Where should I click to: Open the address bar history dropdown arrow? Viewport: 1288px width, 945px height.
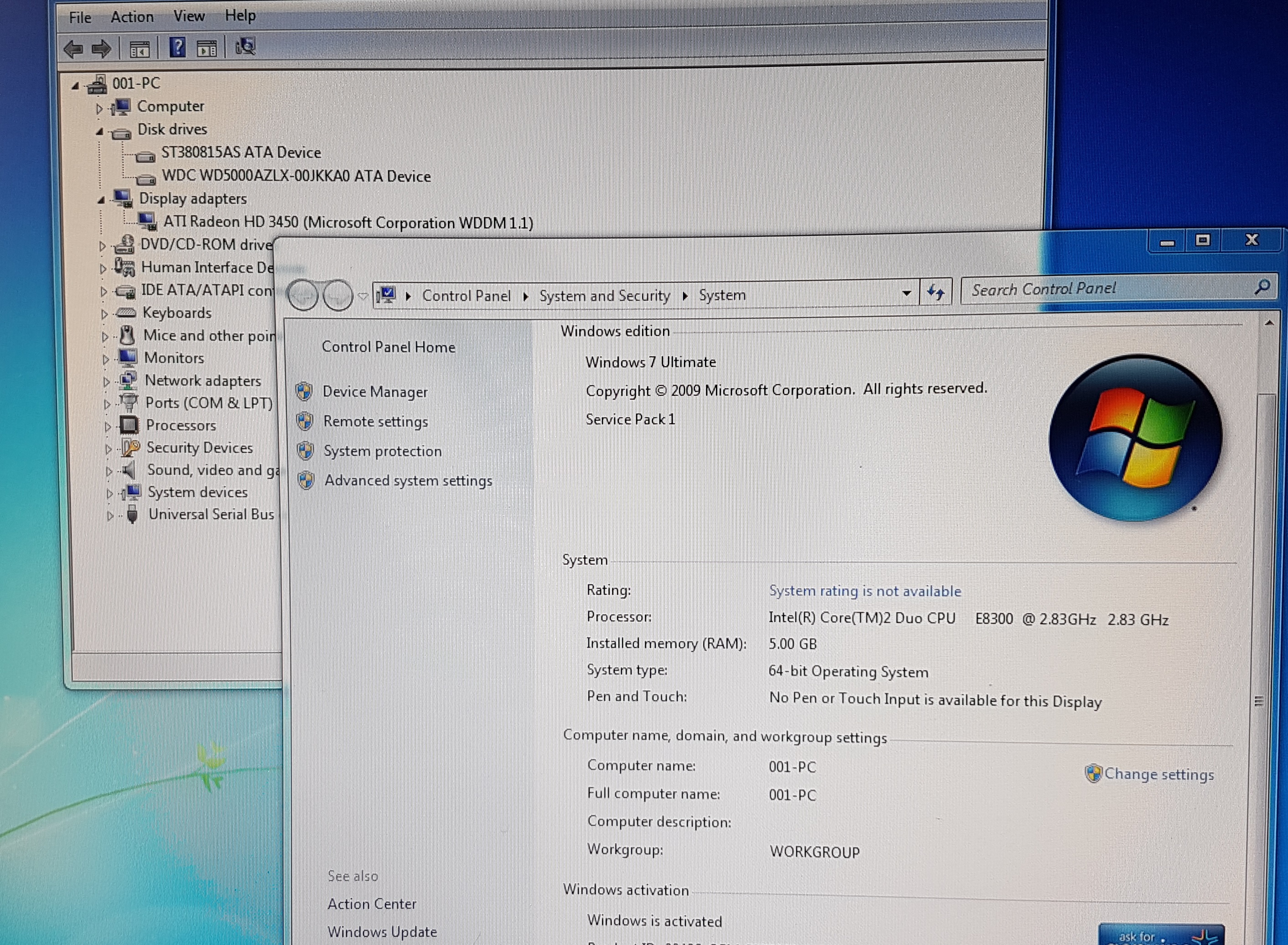click(x=906, y=293)
